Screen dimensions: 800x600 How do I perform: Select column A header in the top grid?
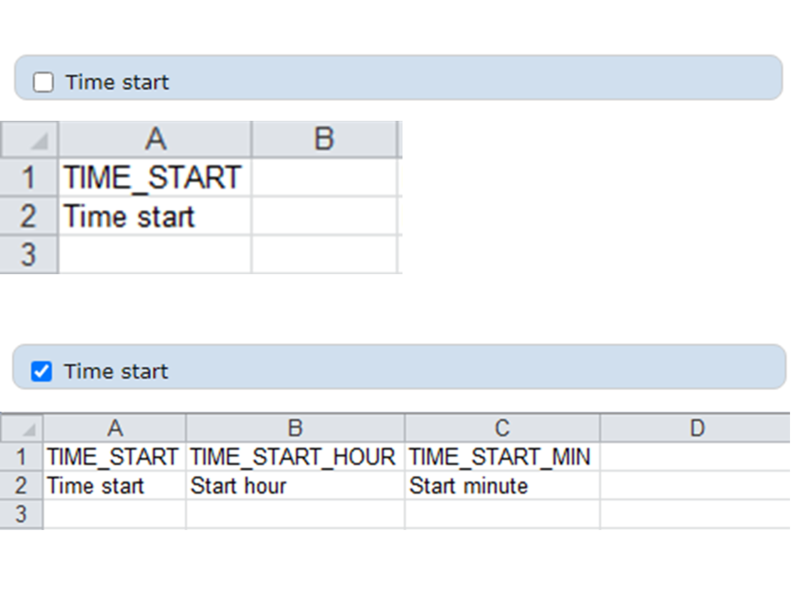155,139
